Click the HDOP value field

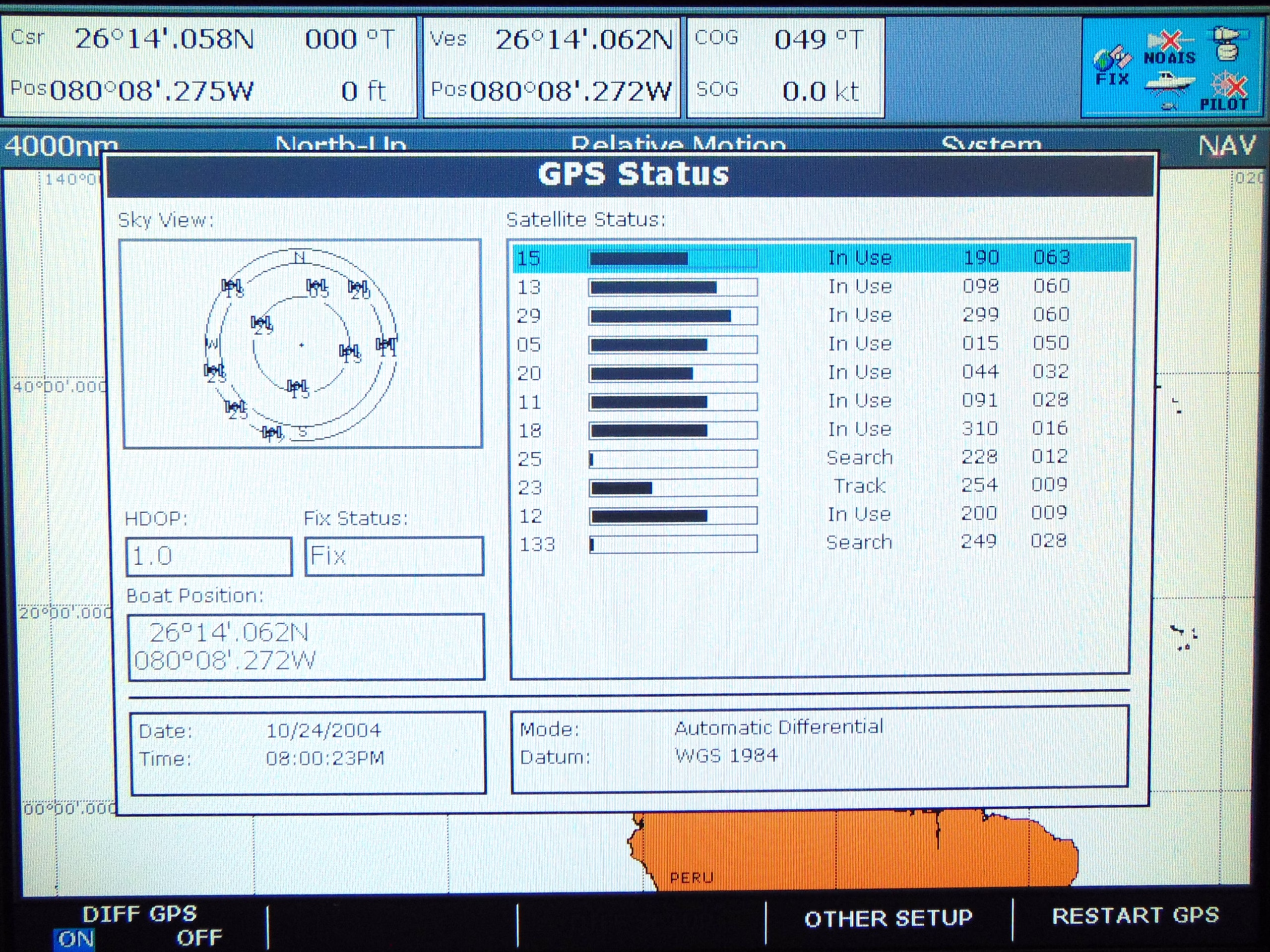pyautogui.click(x=209, y=556)
